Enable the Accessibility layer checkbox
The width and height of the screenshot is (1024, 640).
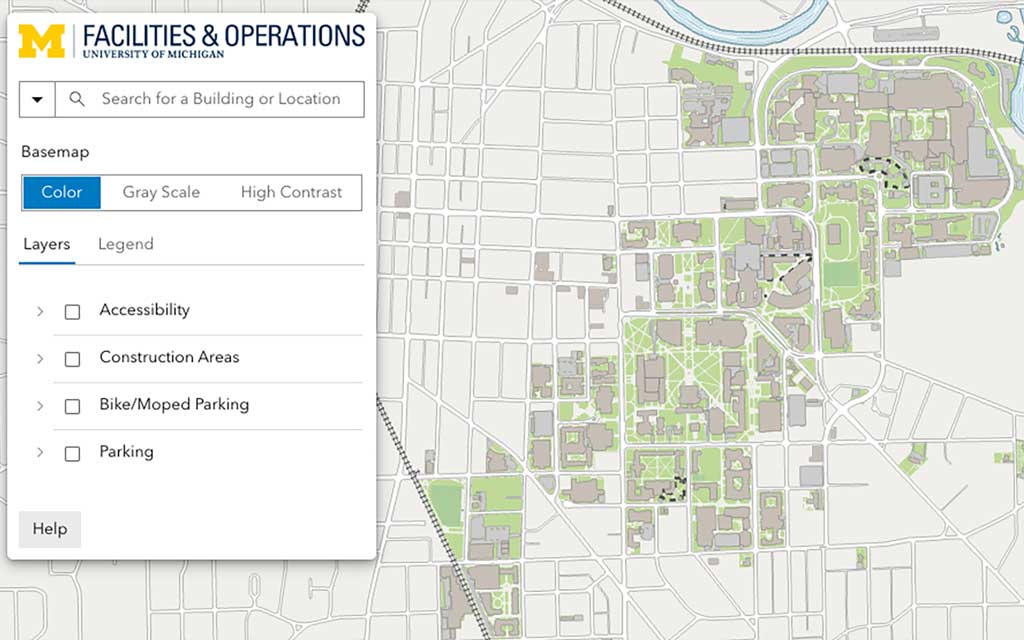pyautogui.click(x=72, y=312)
